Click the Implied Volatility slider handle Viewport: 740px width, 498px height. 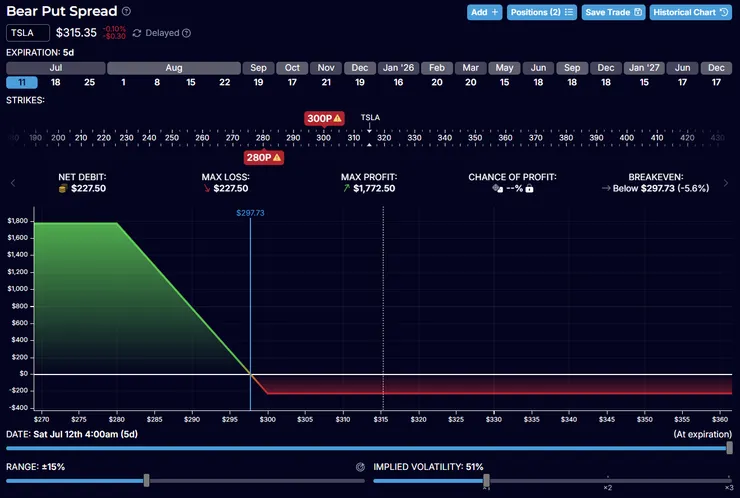486,481
